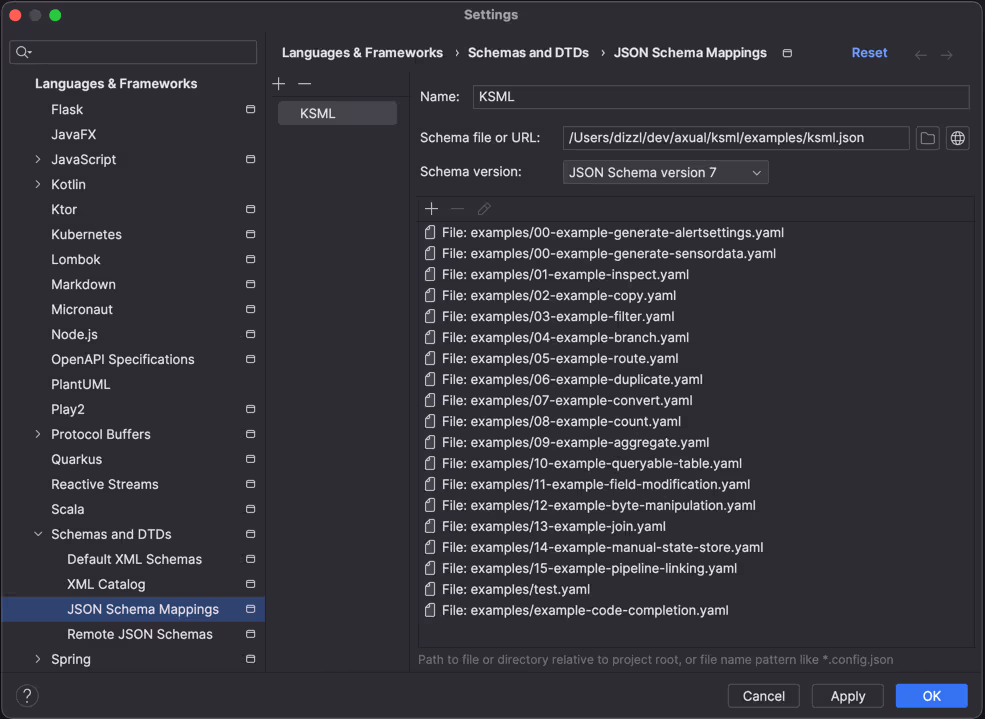
Task: Click the globe icon to load schema URL
Action: pos(957,138)
